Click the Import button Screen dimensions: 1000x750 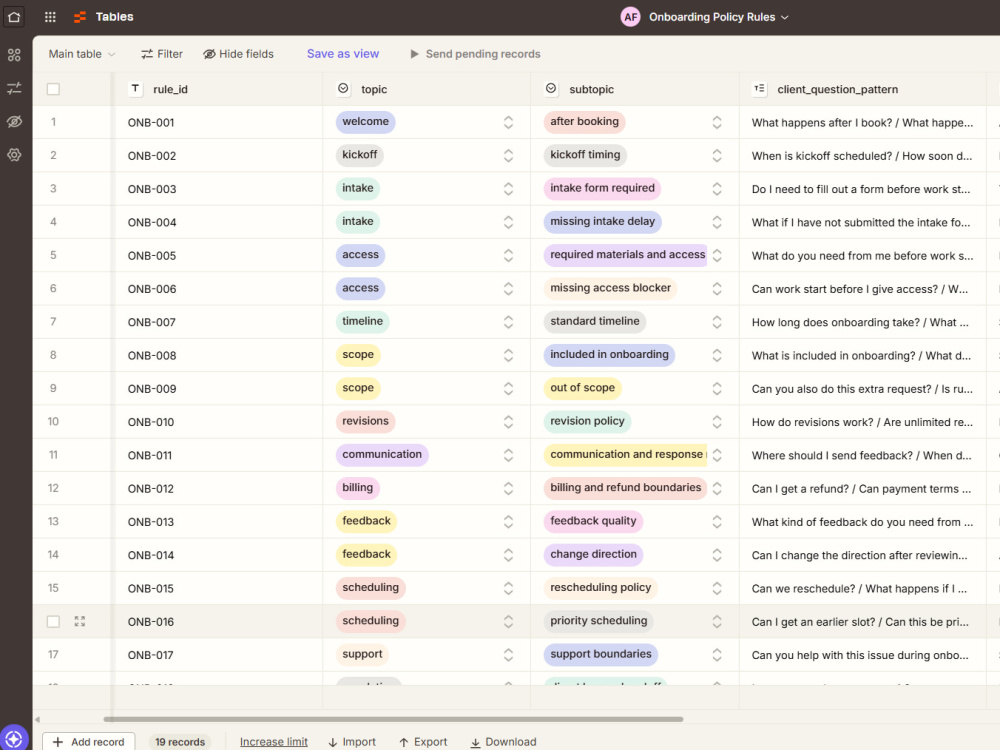coord(352,742)
